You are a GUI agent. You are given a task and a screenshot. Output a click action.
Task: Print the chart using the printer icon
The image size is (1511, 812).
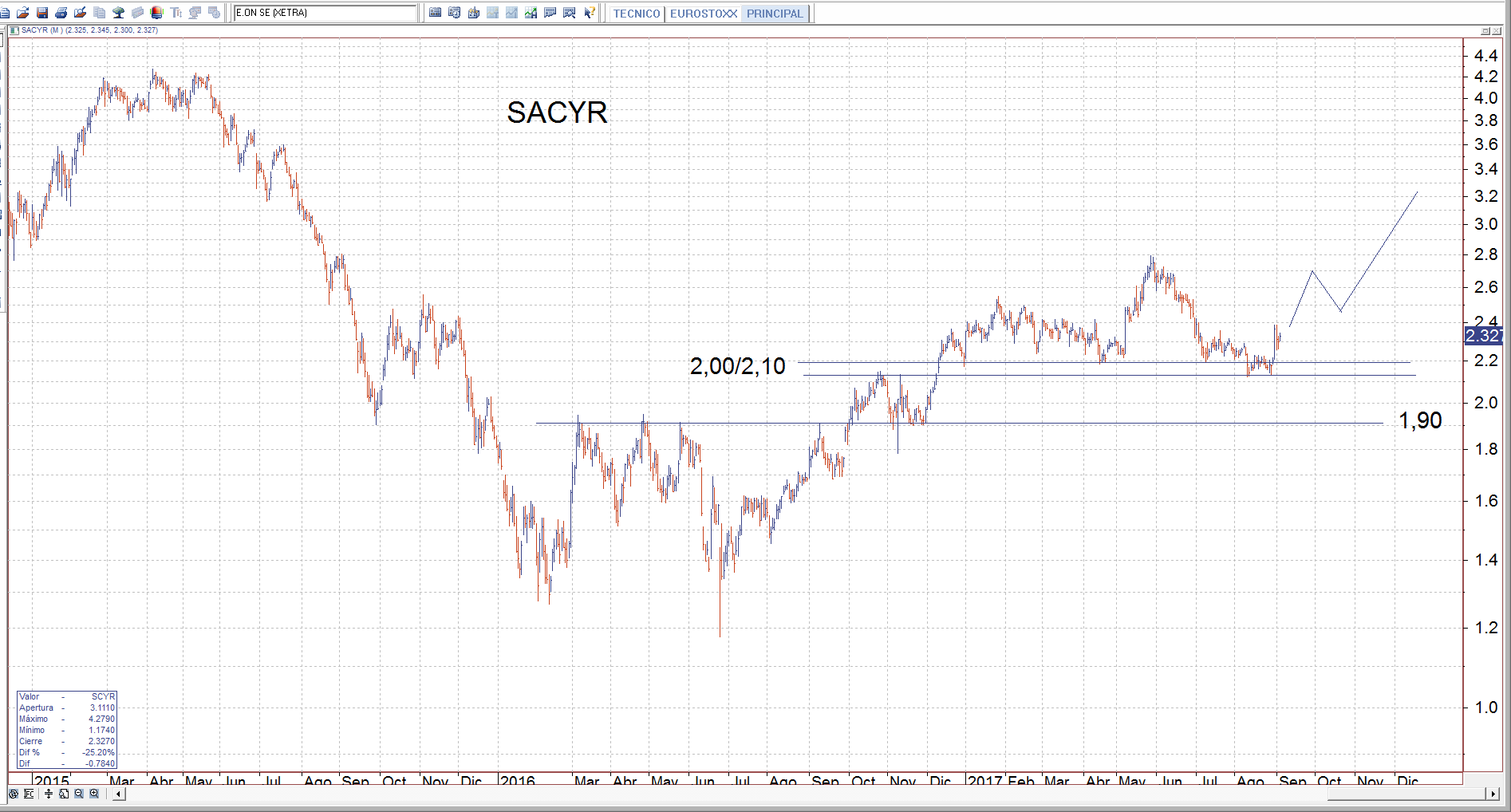(61, 13)
